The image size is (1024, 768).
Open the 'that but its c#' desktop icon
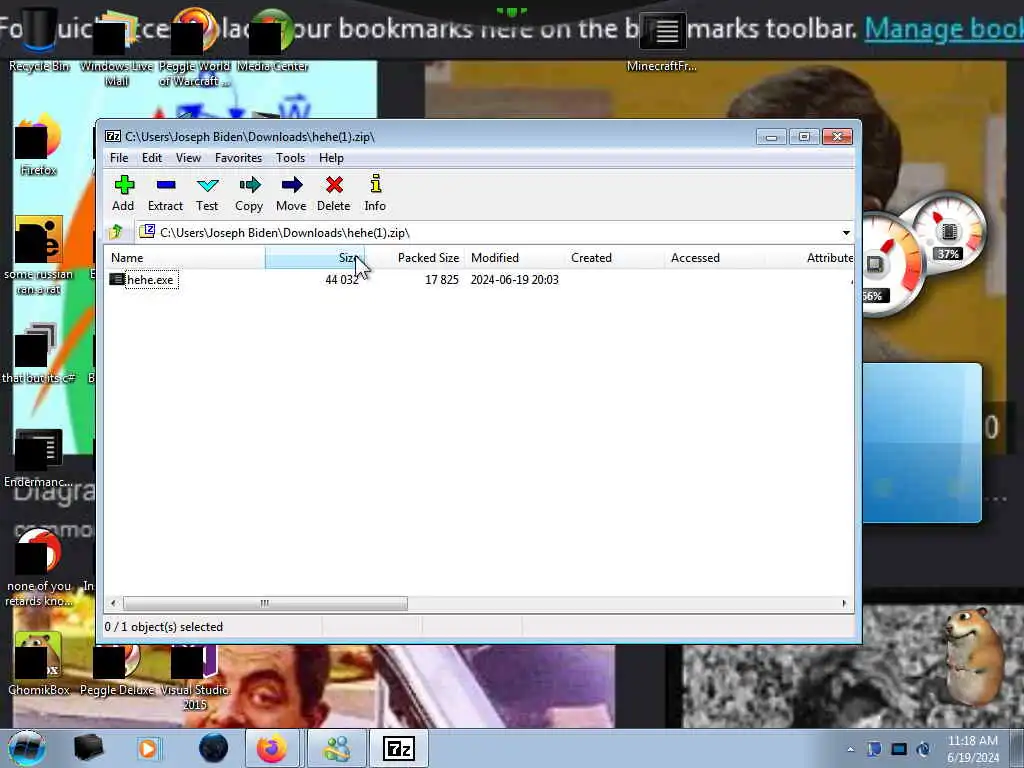(x=39, y=353)
